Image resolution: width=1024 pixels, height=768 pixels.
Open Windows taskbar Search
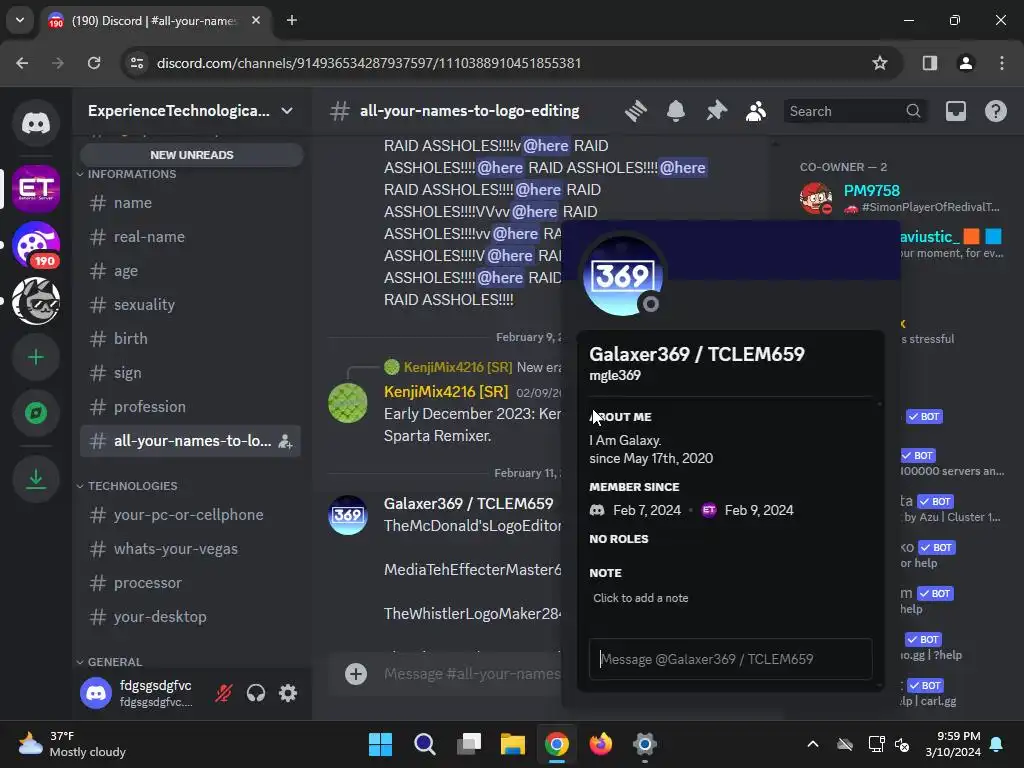(x=424, y=744)
